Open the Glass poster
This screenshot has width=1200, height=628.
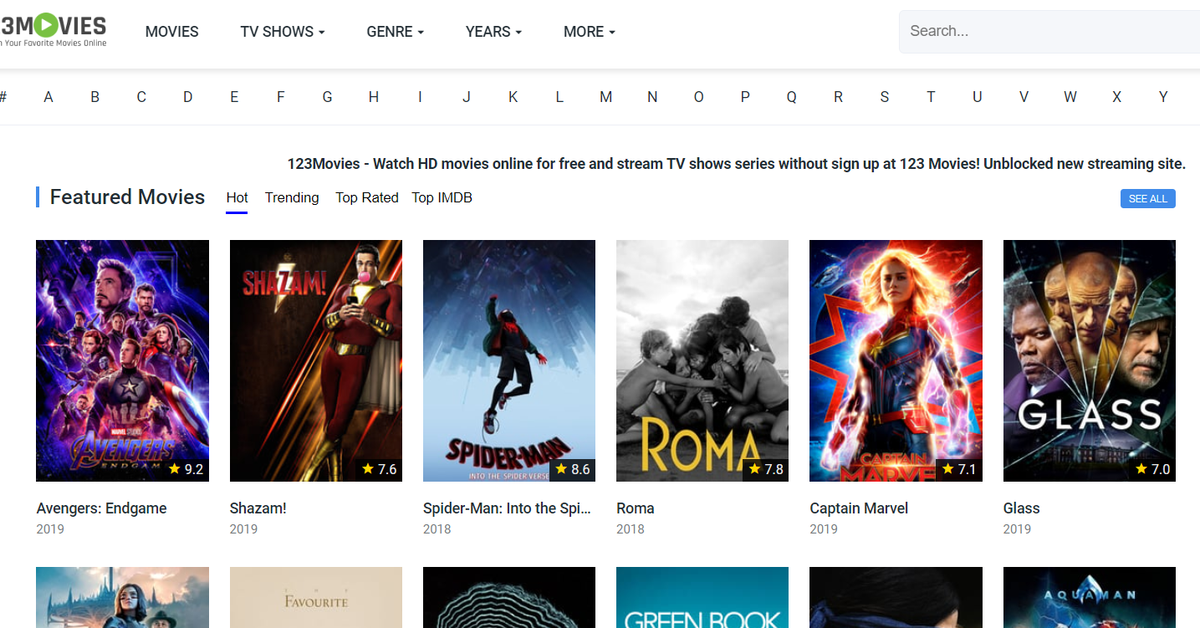point(1089,361)
